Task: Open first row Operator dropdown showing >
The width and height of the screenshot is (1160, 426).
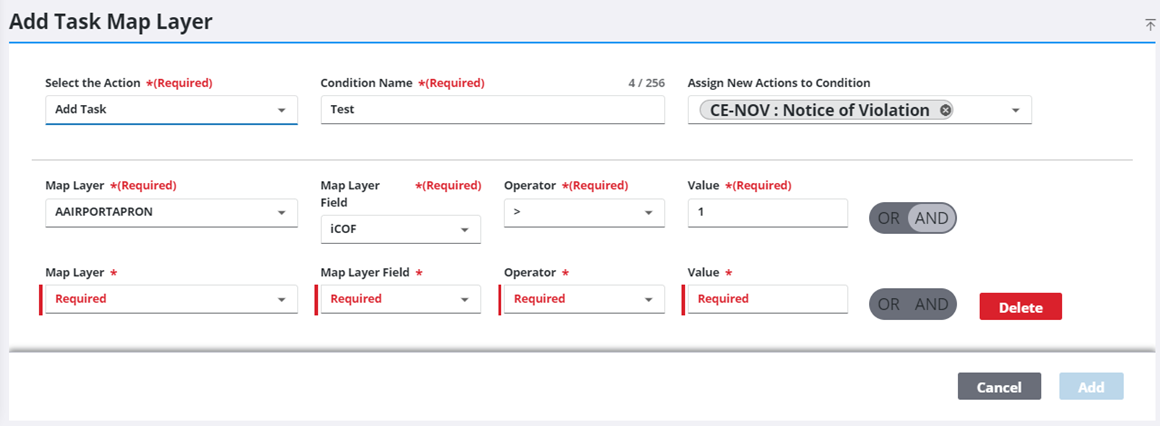Action: click(584, 213)
